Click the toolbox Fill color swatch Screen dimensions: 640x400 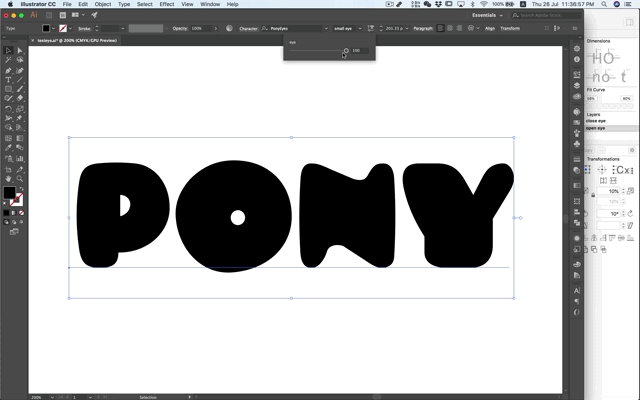coord(9,193)
